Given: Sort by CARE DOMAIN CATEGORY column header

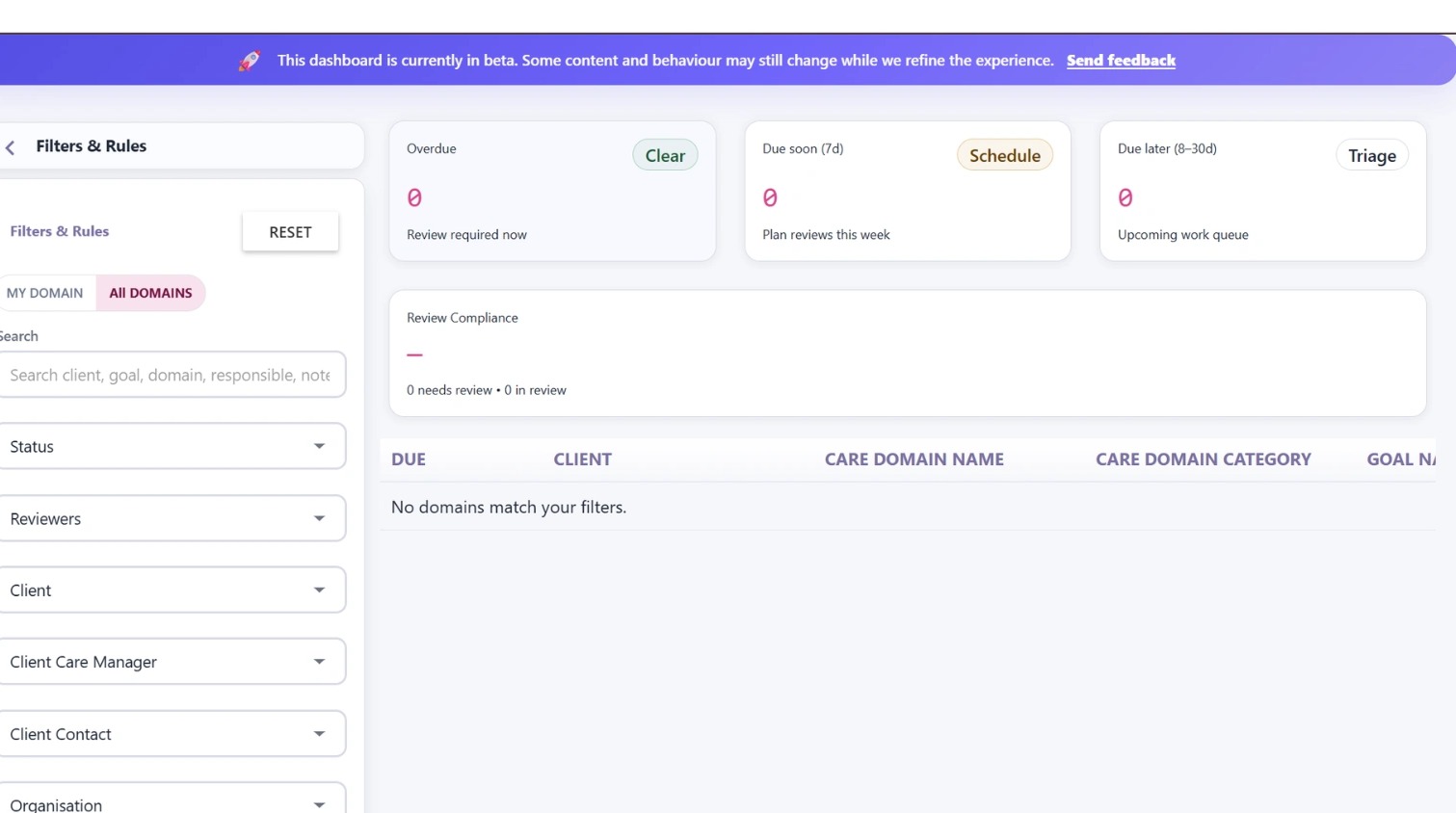Looking at the screenshot, I should pyautogui.click(x=1203, y=459).
